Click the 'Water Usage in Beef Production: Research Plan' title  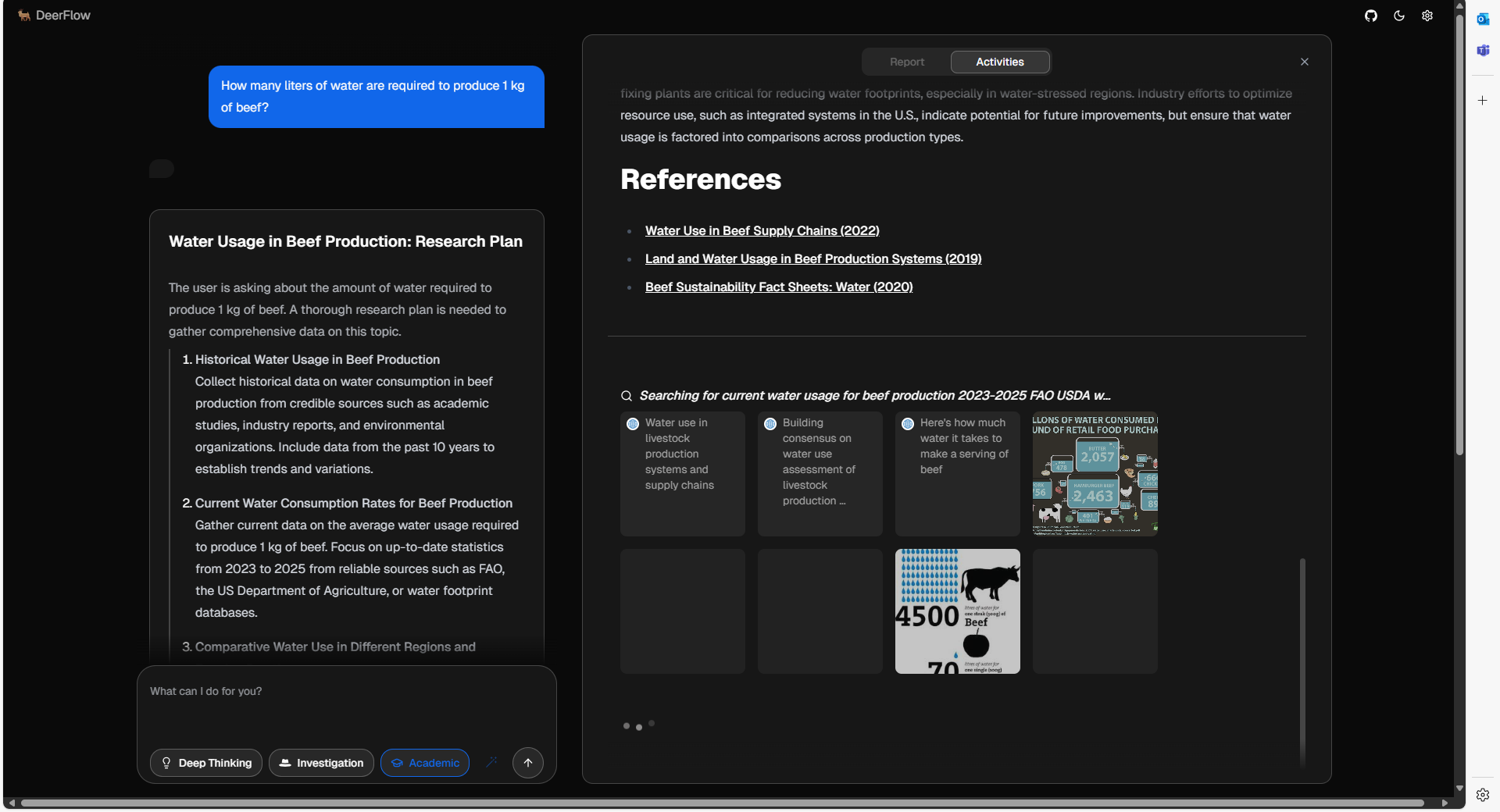click(x=346, y=242)
